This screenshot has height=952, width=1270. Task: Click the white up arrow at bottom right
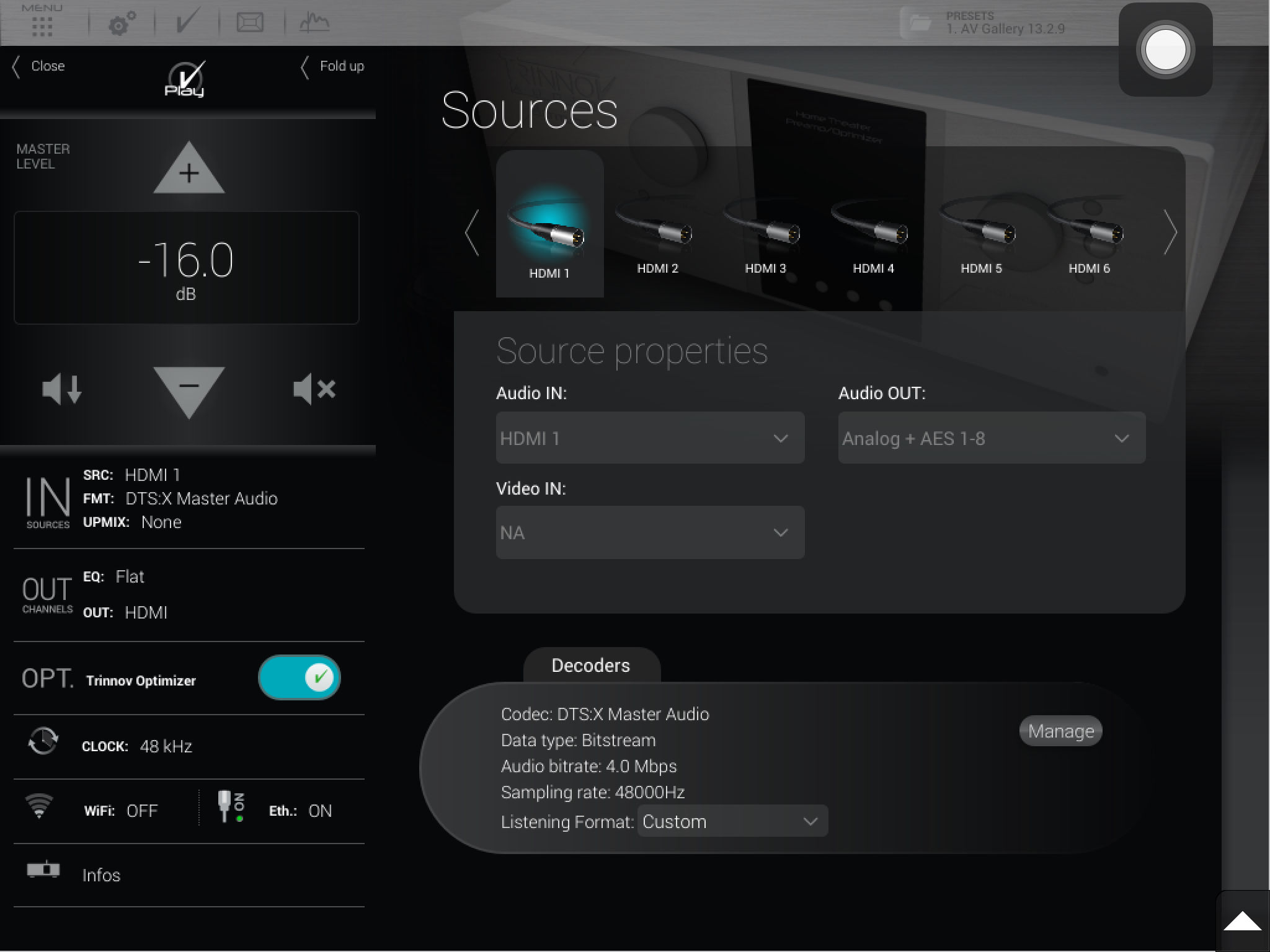pos(1242,922)
